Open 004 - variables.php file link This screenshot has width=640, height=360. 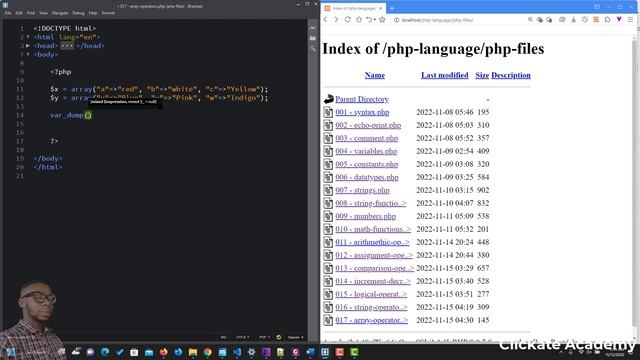[366, 151]
